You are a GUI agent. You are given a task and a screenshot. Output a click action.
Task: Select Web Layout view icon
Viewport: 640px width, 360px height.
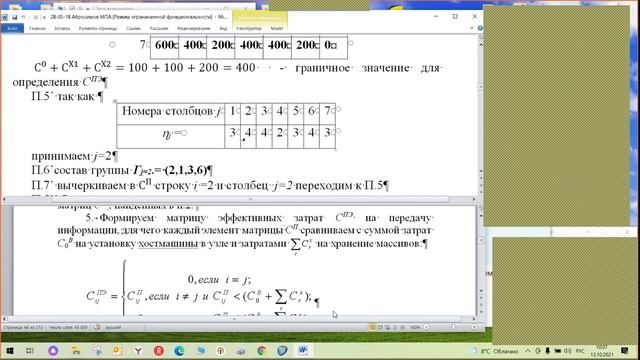tap(387, 327)
